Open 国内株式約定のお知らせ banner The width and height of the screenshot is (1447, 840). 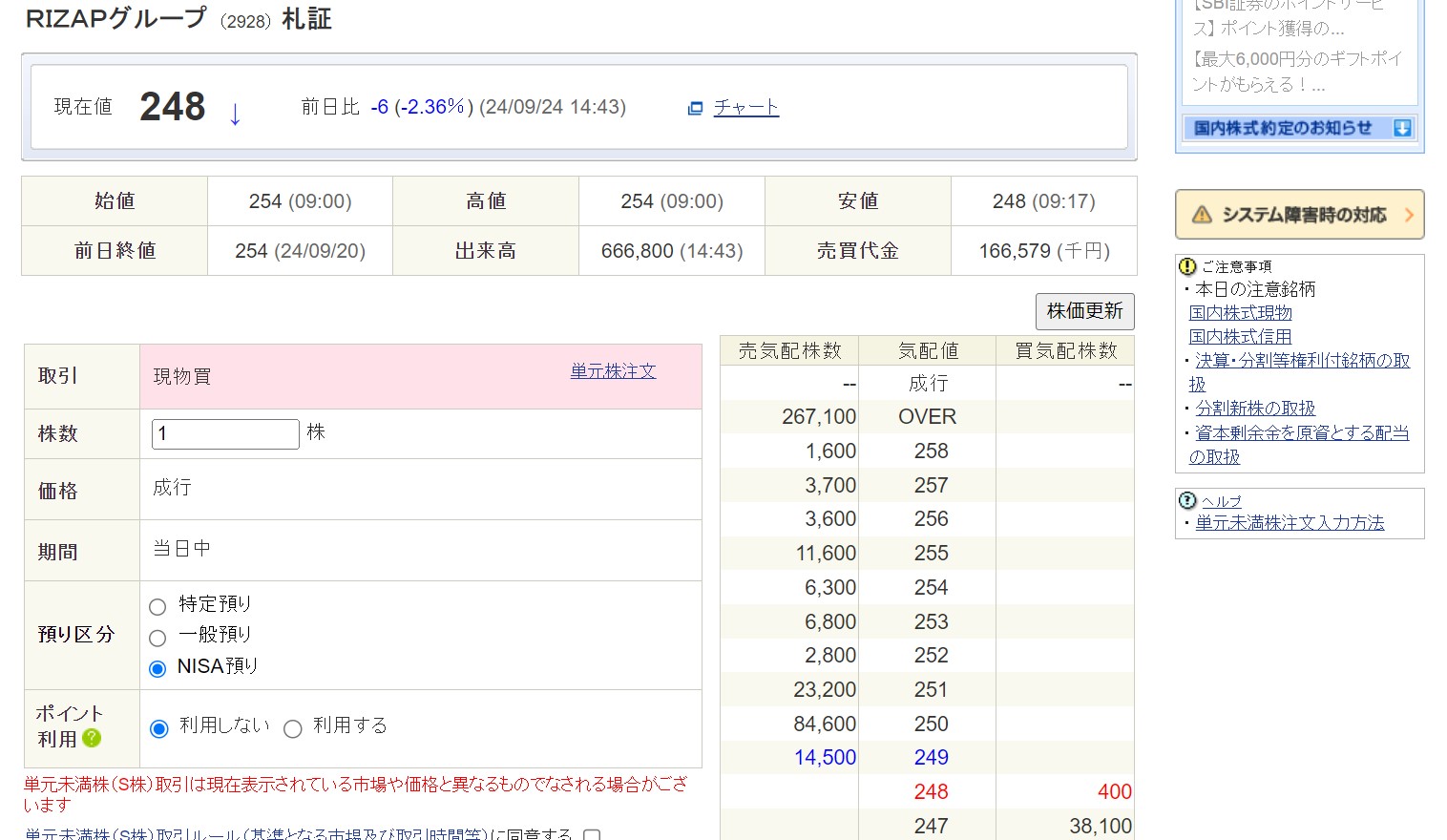coord(1299,128)
